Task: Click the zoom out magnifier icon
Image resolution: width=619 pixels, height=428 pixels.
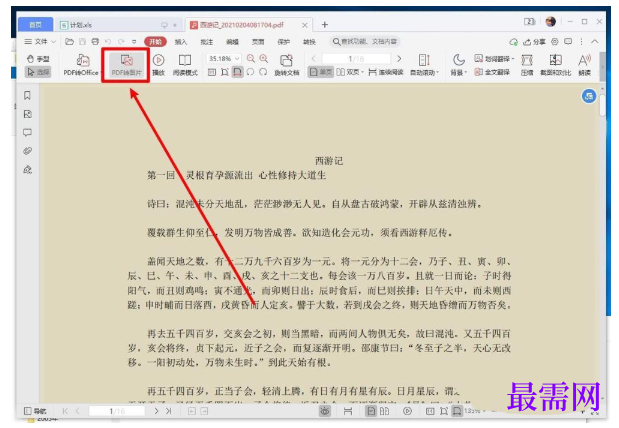Action: (x=251, y=58)
